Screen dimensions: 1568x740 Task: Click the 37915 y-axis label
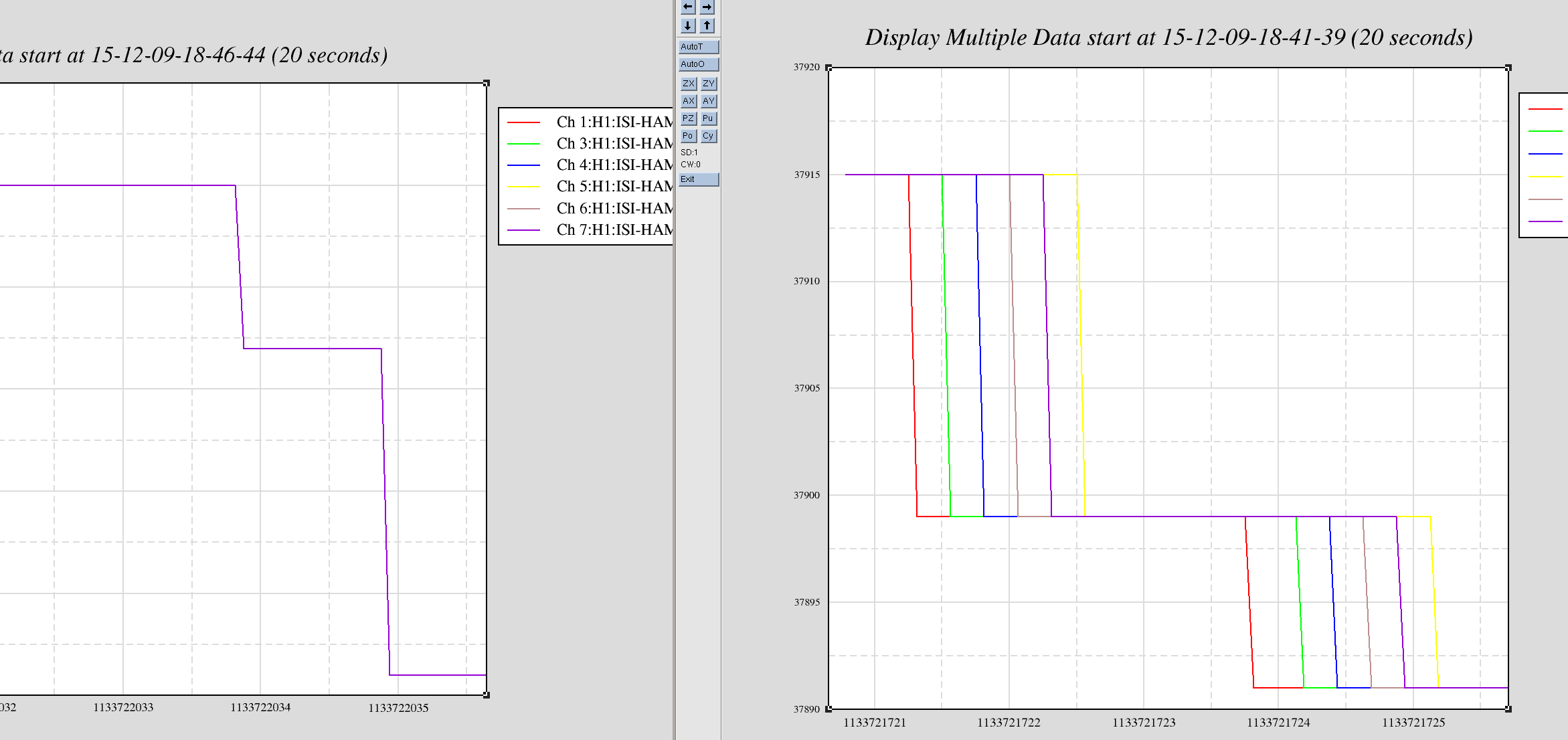coord(806,175)
